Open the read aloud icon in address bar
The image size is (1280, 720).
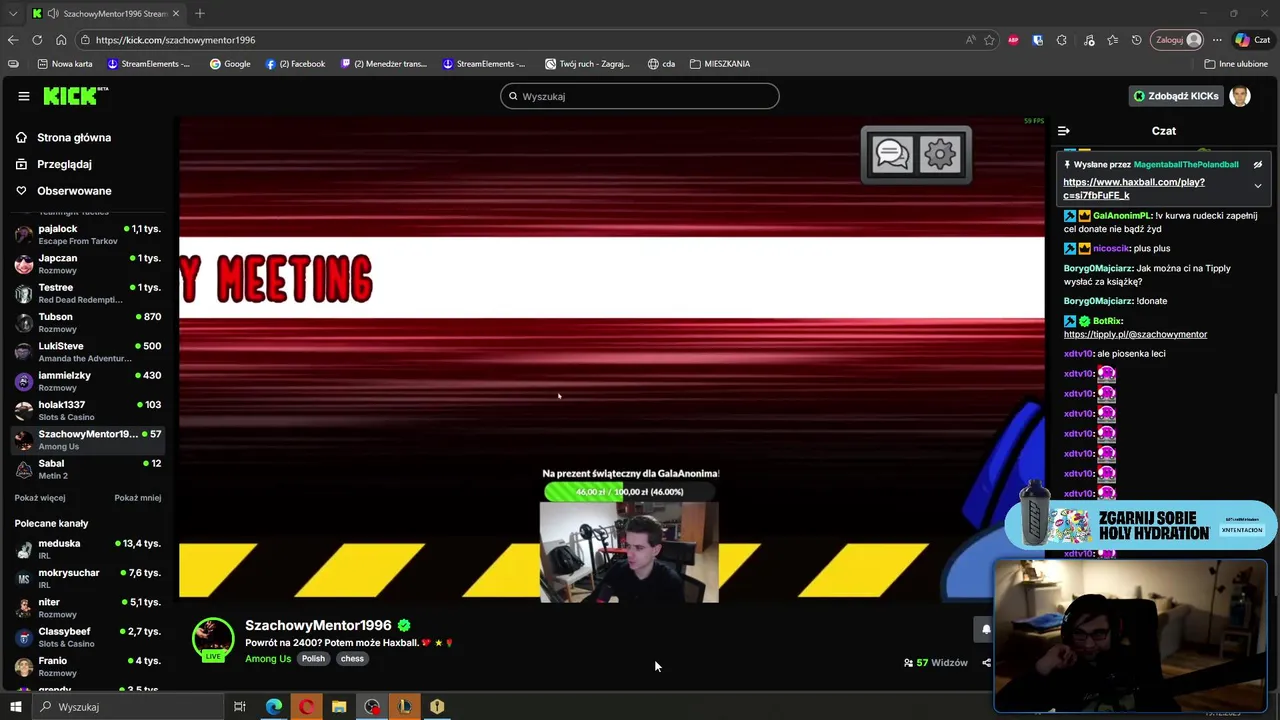click(x=970, y=40)
